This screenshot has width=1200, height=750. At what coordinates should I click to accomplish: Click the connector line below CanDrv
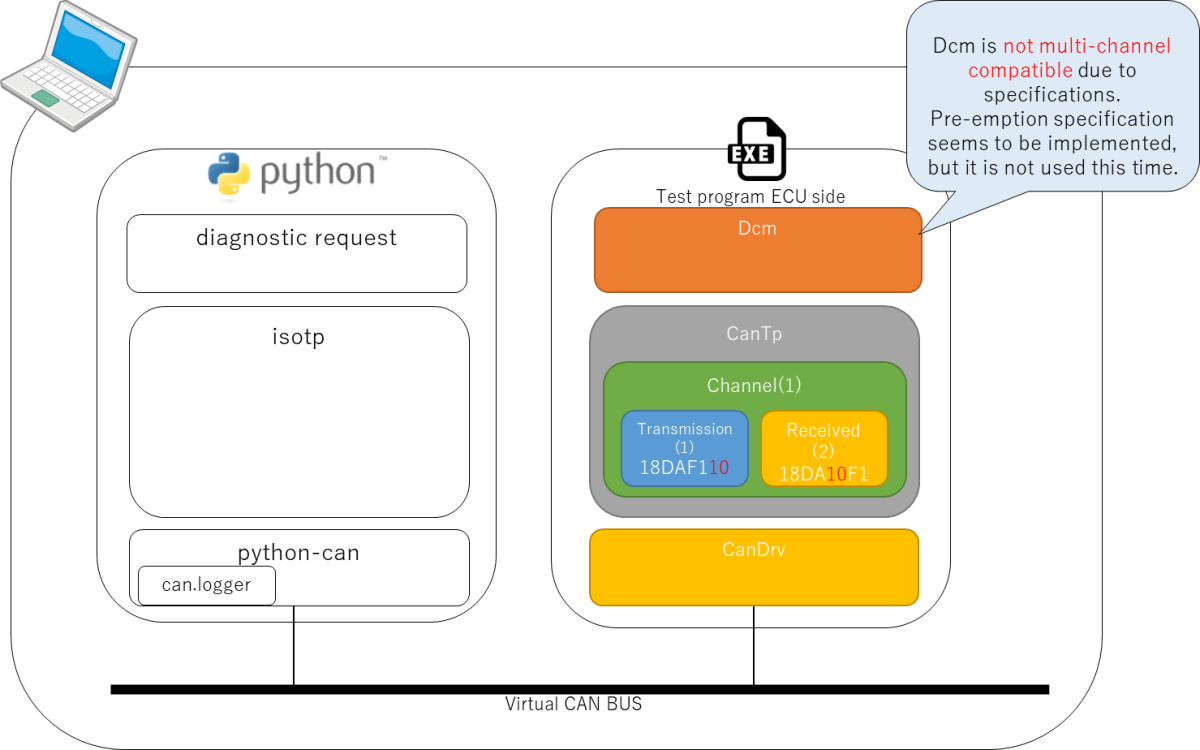point(754,645)
